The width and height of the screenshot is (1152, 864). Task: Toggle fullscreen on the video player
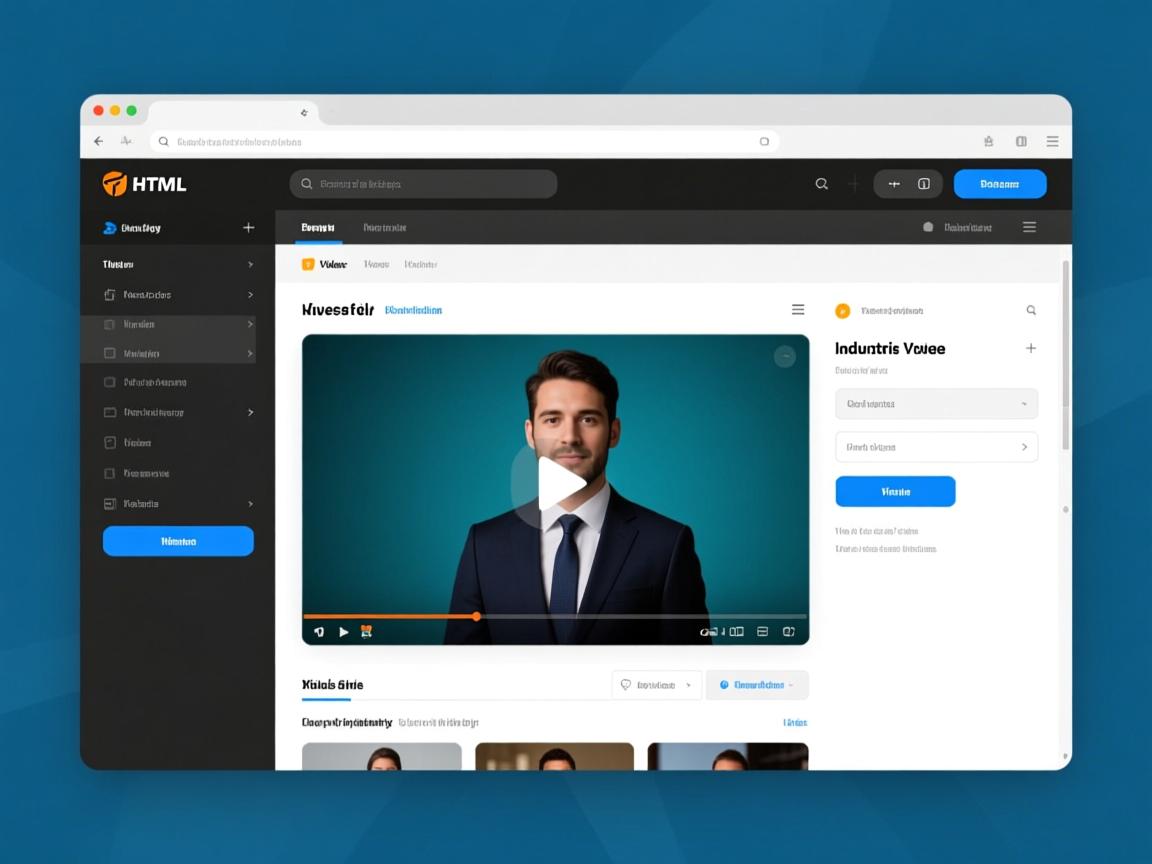tap(789, 632)
